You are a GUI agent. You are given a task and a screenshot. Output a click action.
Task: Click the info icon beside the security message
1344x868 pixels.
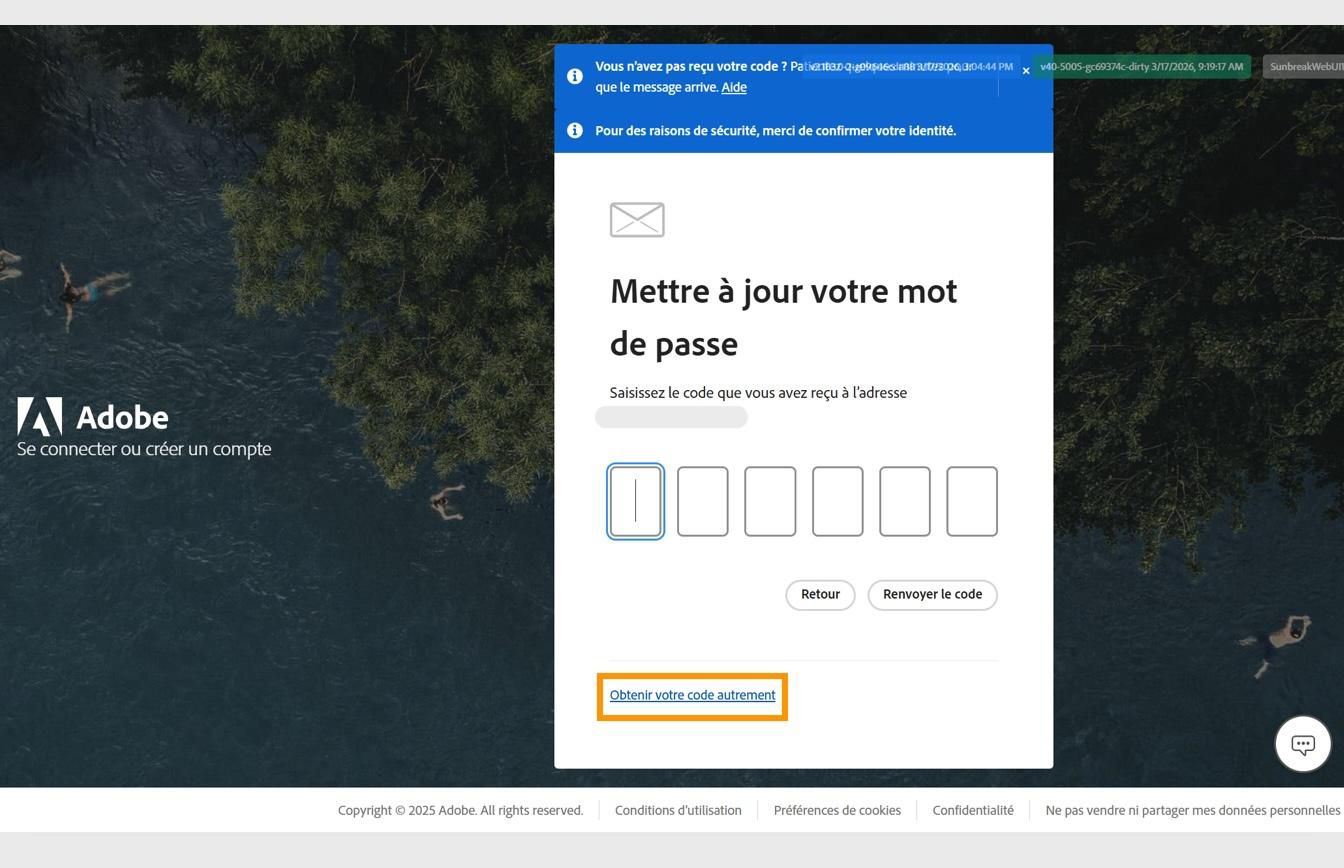575,130
